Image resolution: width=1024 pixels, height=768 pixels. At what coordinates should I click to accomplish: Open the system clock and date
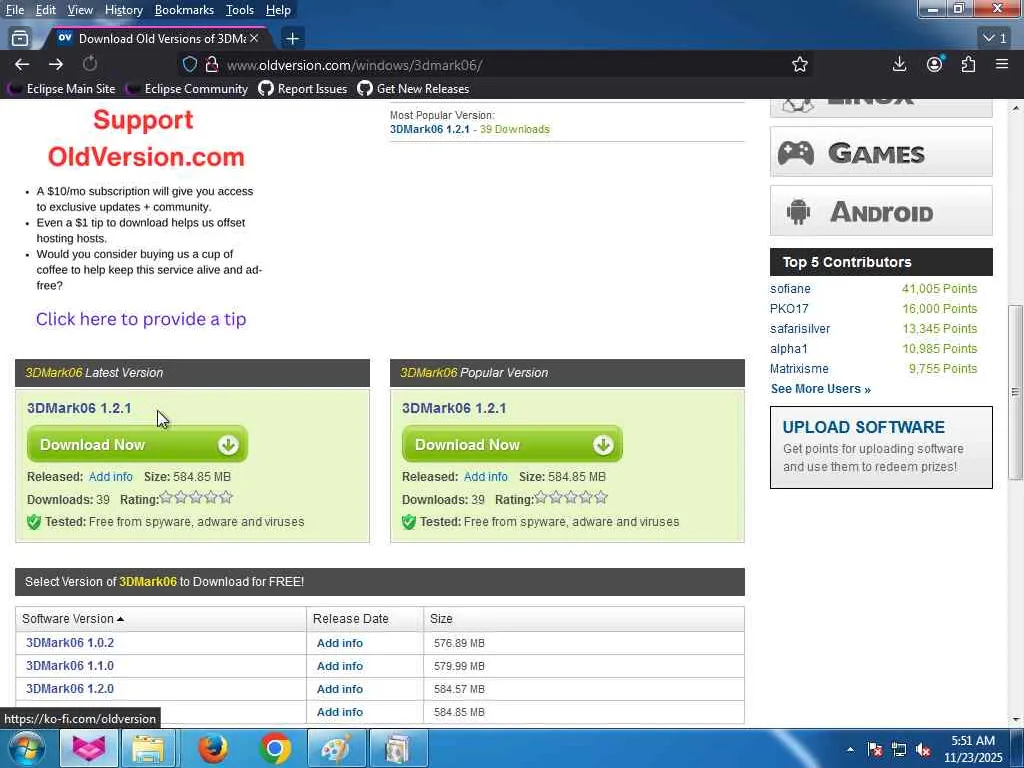click(x=972, y=749)
